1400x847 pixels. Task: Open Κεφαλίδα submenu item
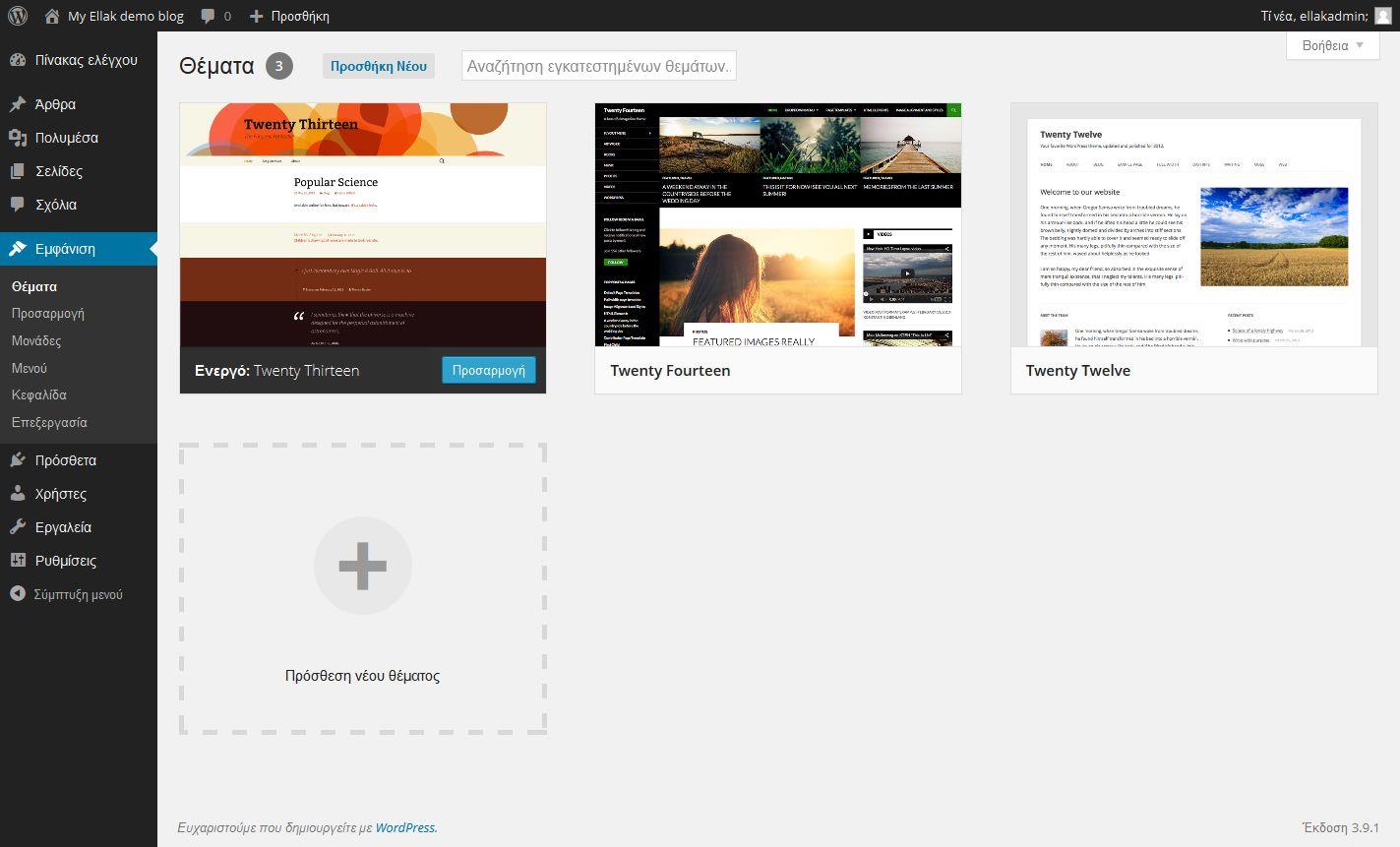(x=39, y=395)
